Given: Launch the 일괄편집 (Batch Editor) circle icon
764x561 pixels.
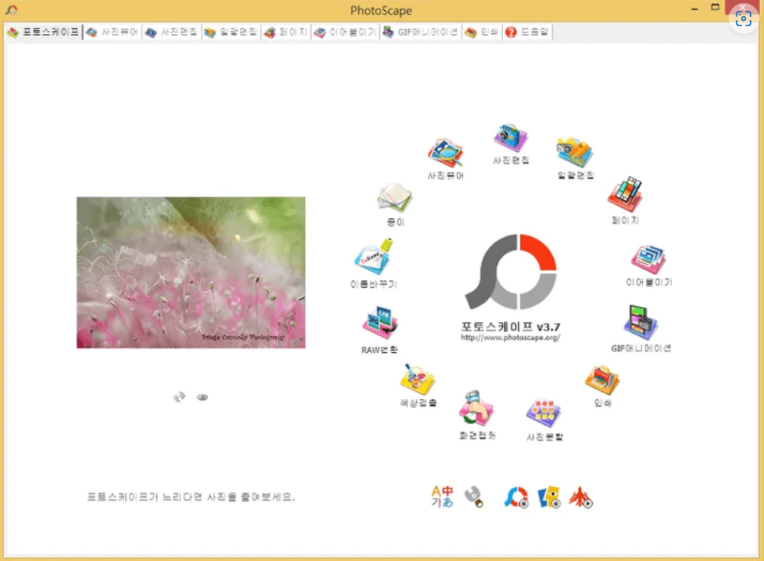Looking at the screenshot, I should click(575, 153).
